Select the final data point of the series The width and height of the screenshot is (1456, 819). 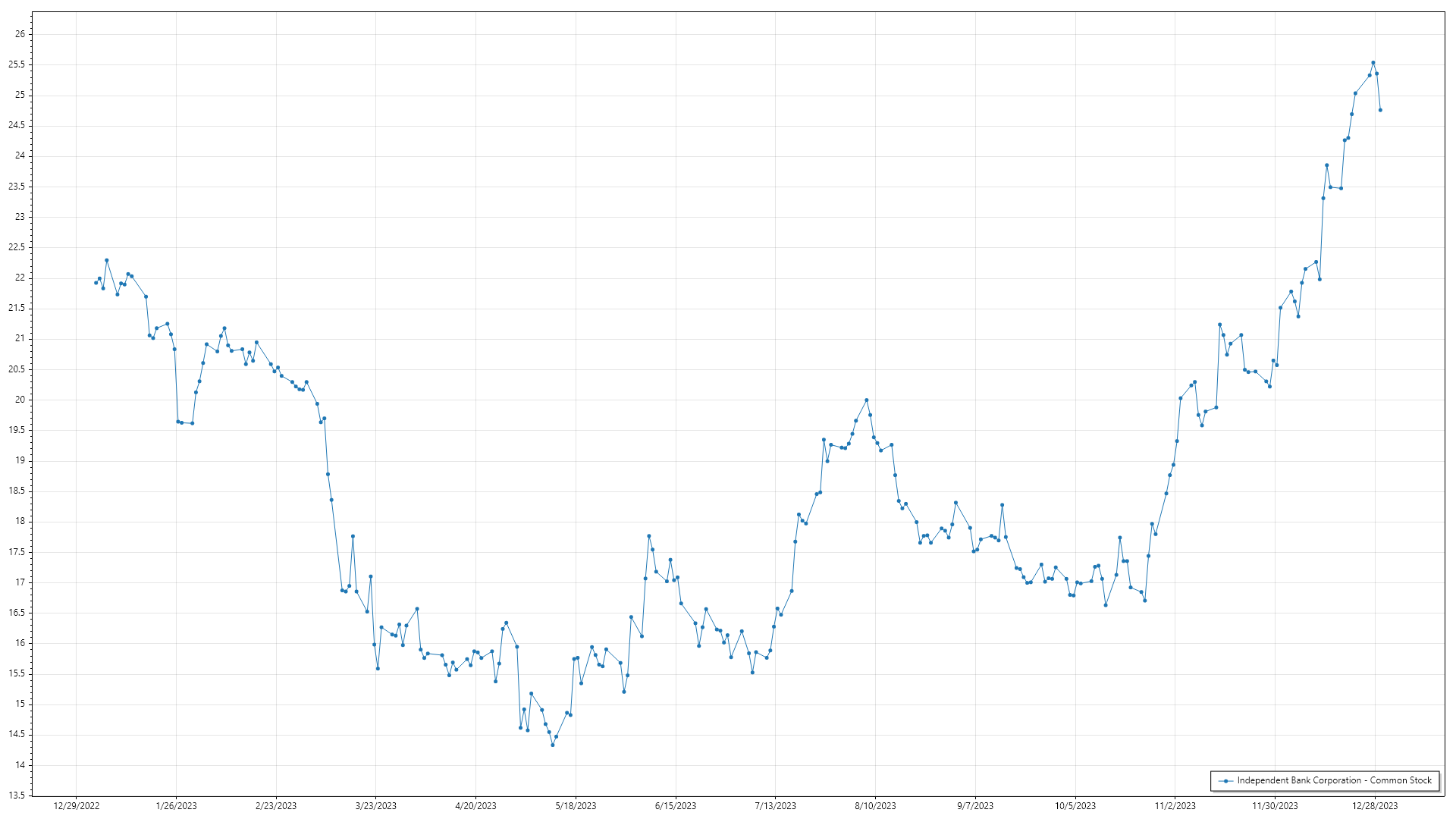(1380, 110)
